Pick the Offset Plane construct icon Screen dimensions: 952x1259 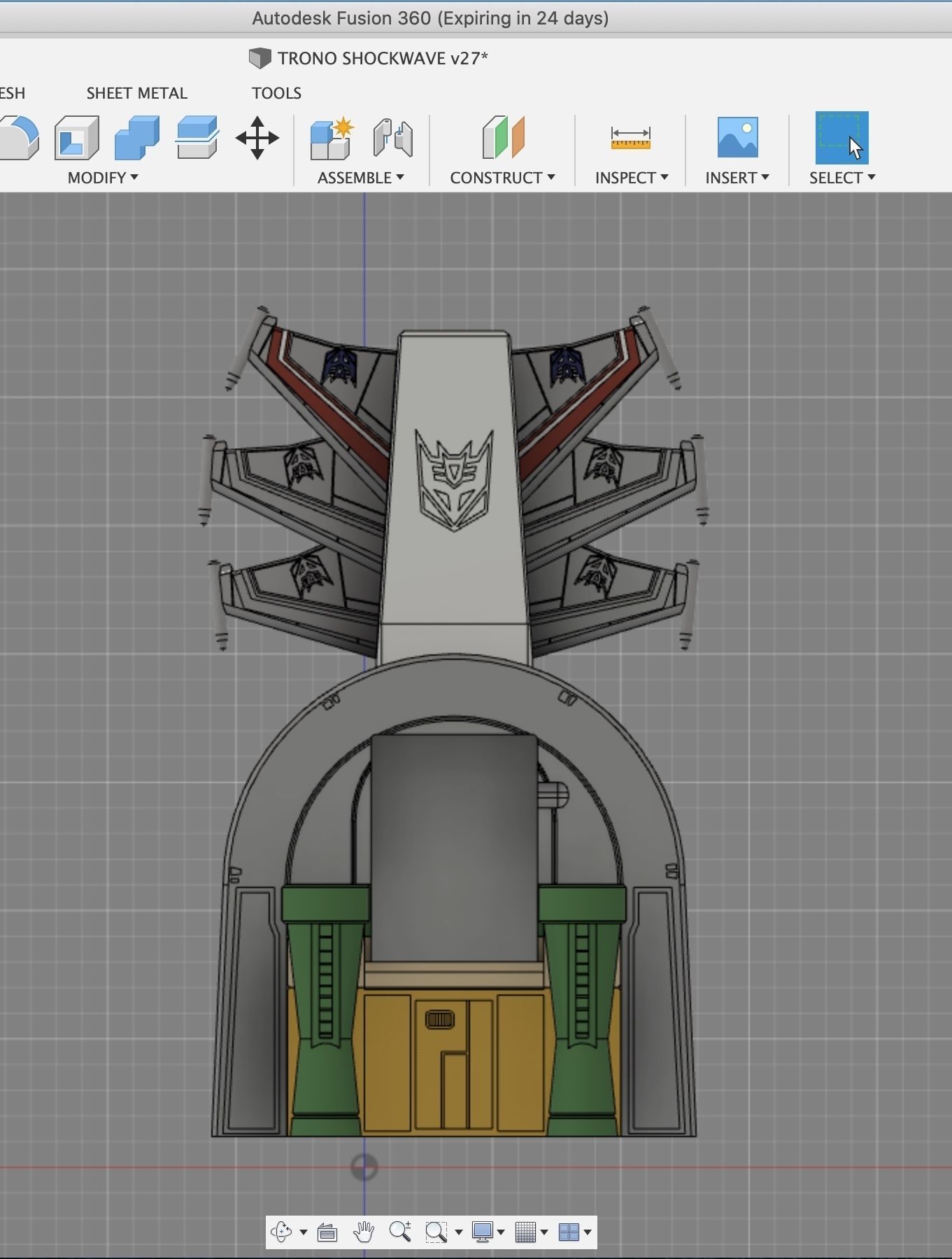tap(503, 137)
